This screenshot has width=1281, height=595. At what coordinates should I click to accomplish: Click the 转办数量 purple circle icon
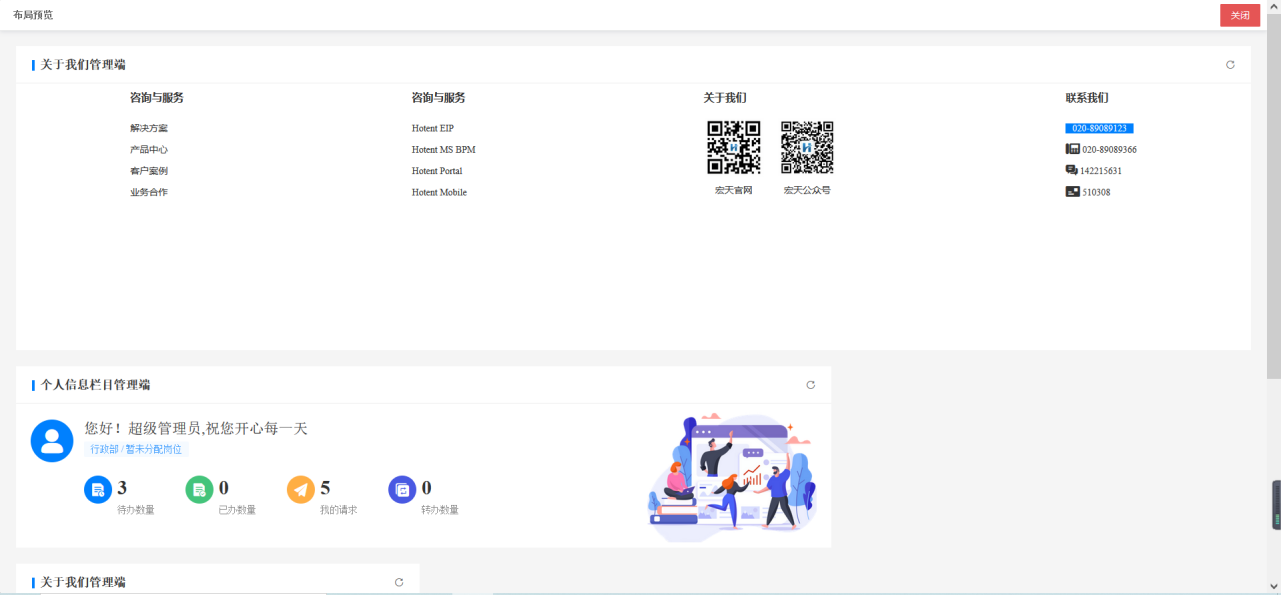(402, 490)
